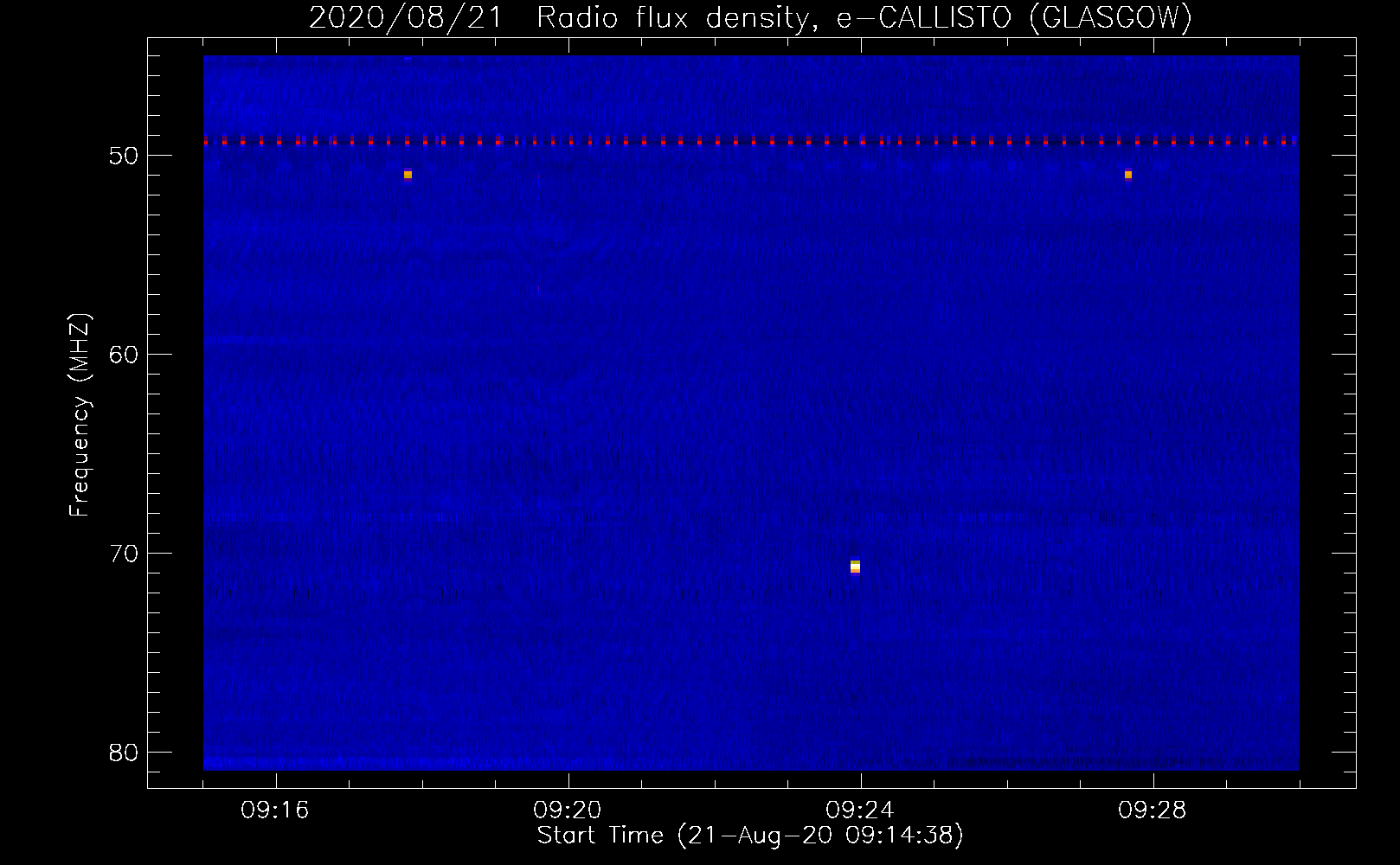Click the 50 MHz frequency tick label
Image resolution: width=1400 pixels, height=865 pixels.
tap(124, 156)
